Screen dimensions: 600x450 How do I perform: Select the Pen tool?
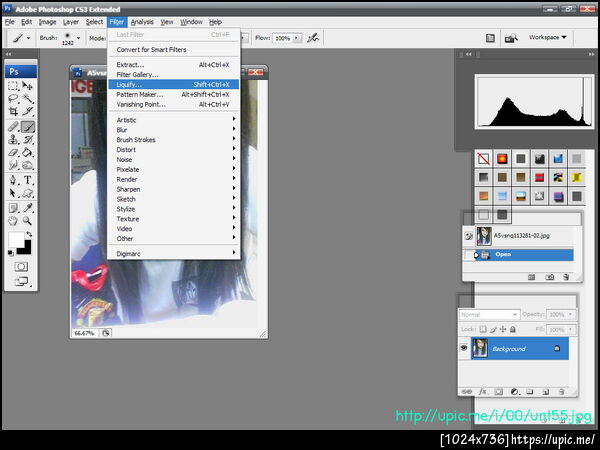(x=13, y=180)
